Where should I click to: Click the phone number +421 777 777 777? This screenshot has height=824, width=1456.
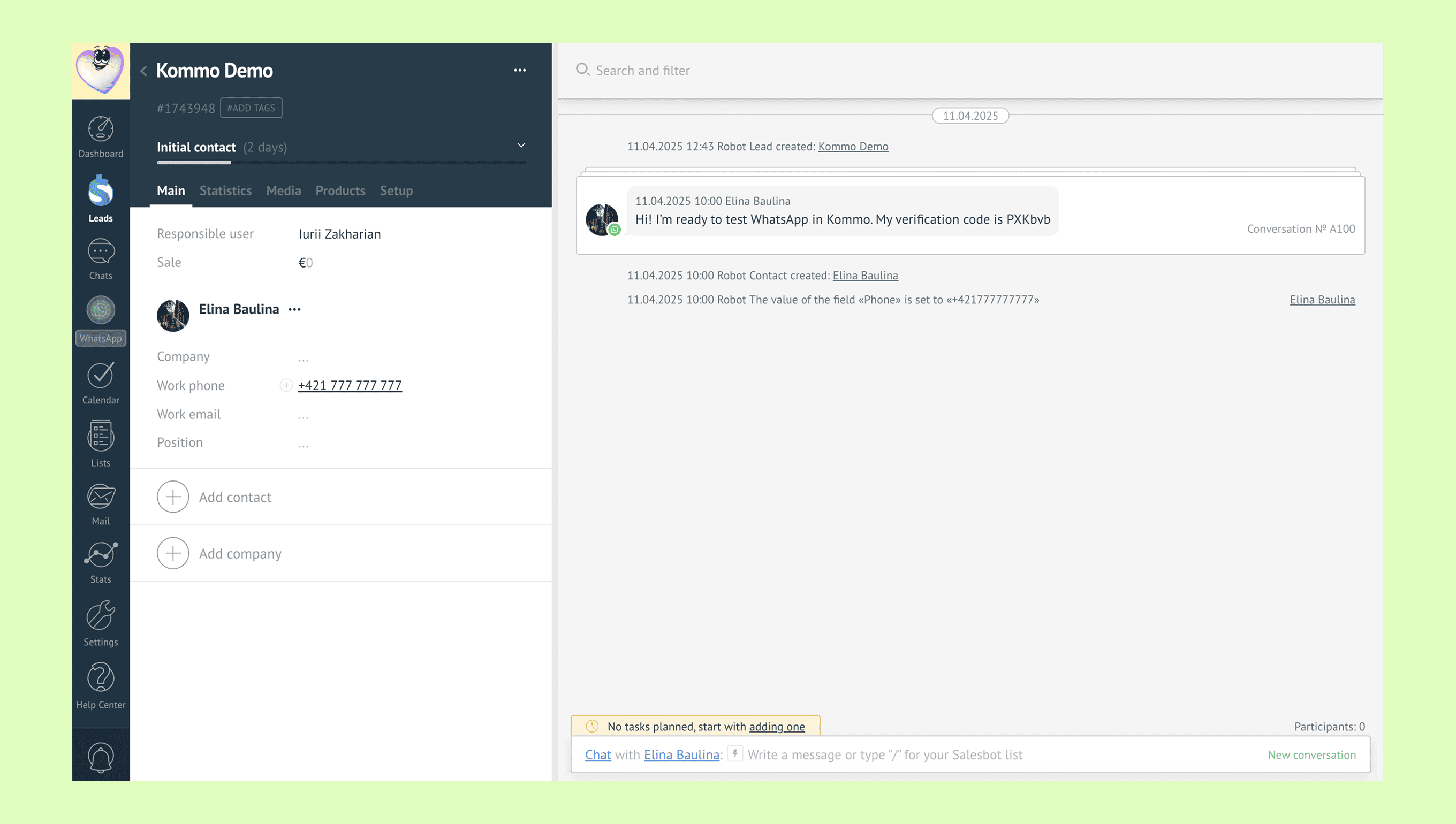pyautogui.click(x=350, y=385)
